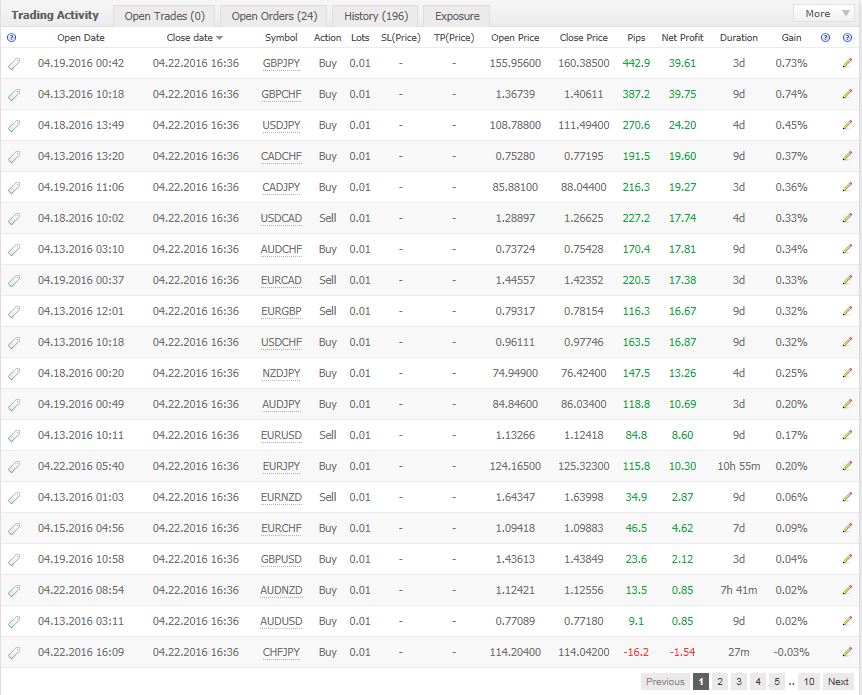
Task: Go to the Next page of results
Action: pos(838,682)
